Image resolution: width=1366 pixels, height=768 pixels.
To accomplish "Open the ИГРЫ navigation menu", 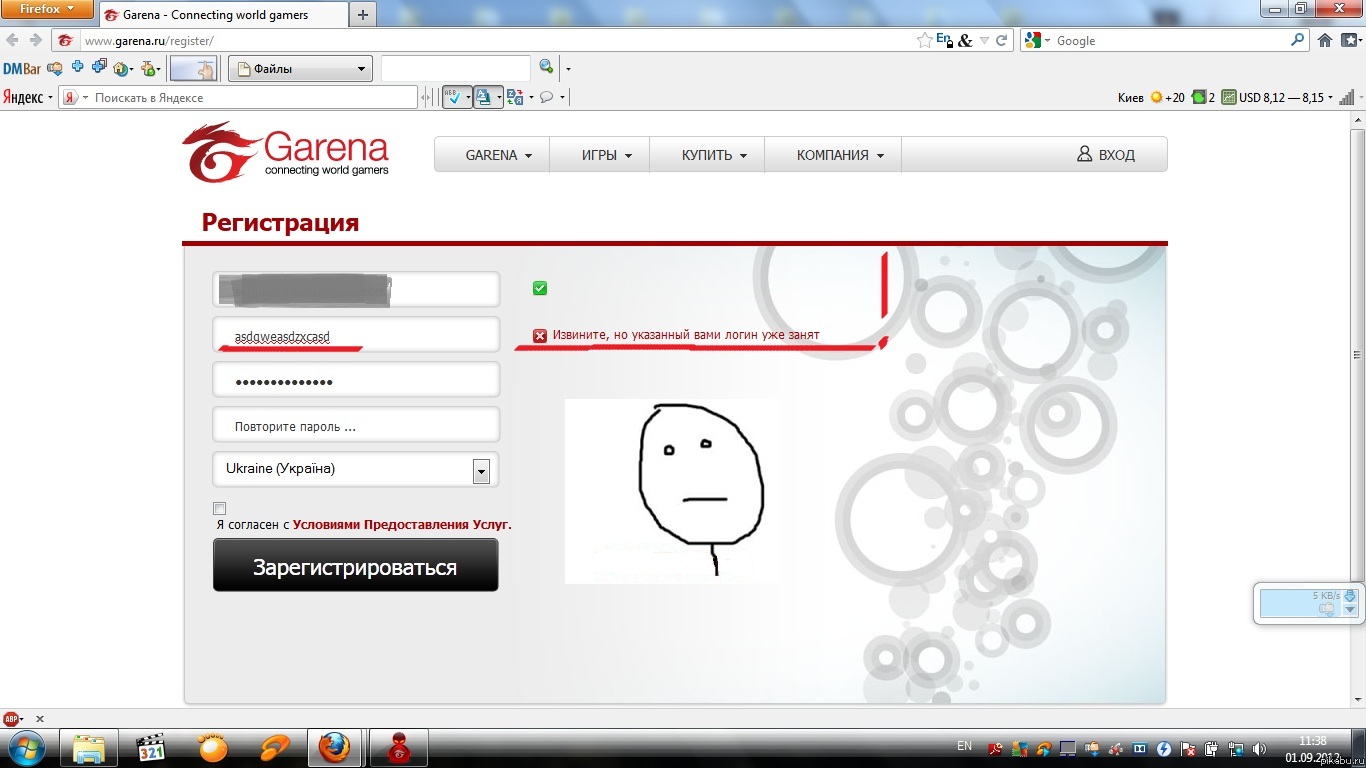I will pyautogui.click(x=607, y=155).
